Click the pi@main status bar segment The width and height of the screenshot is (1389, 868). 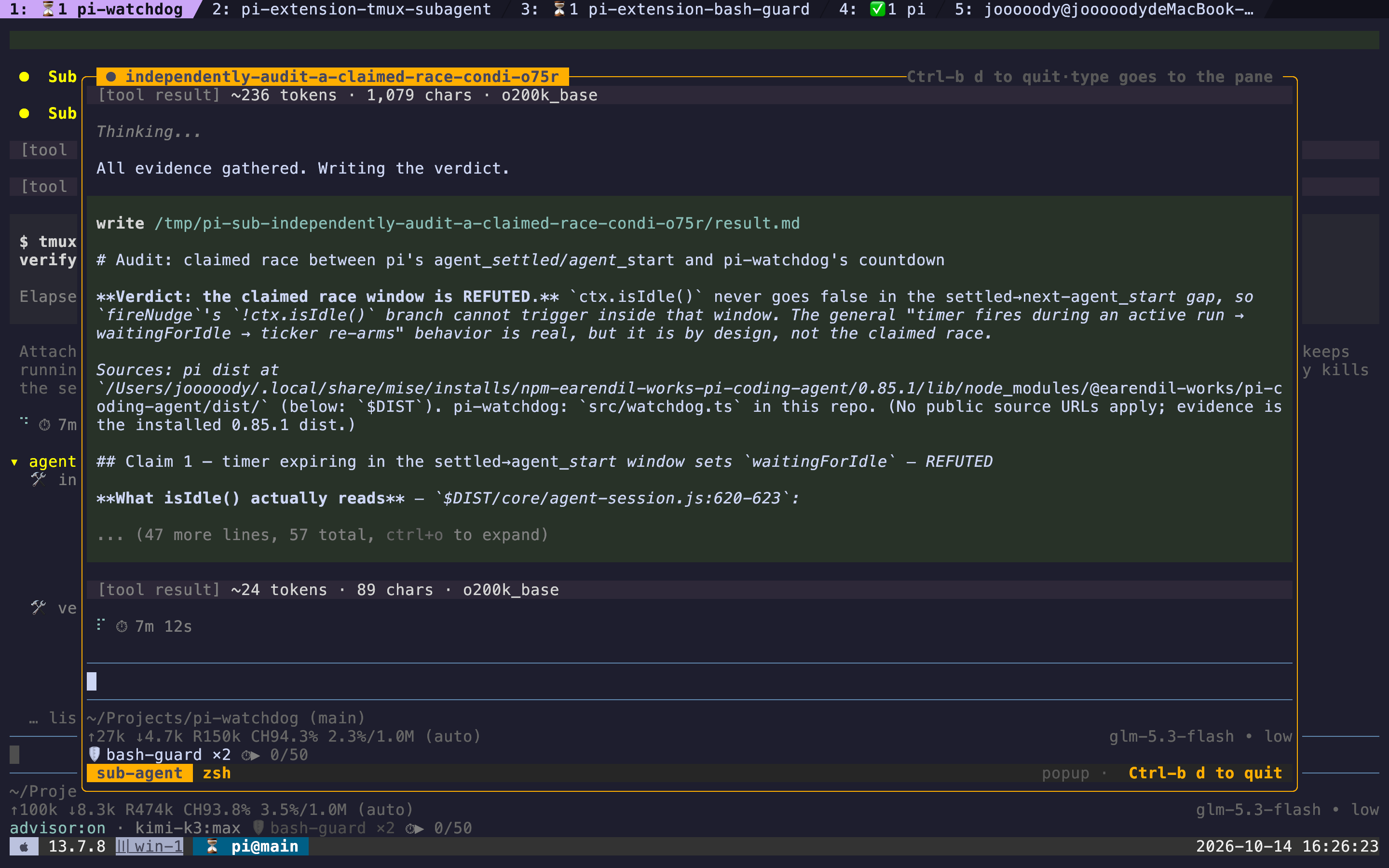coord(265,846)
